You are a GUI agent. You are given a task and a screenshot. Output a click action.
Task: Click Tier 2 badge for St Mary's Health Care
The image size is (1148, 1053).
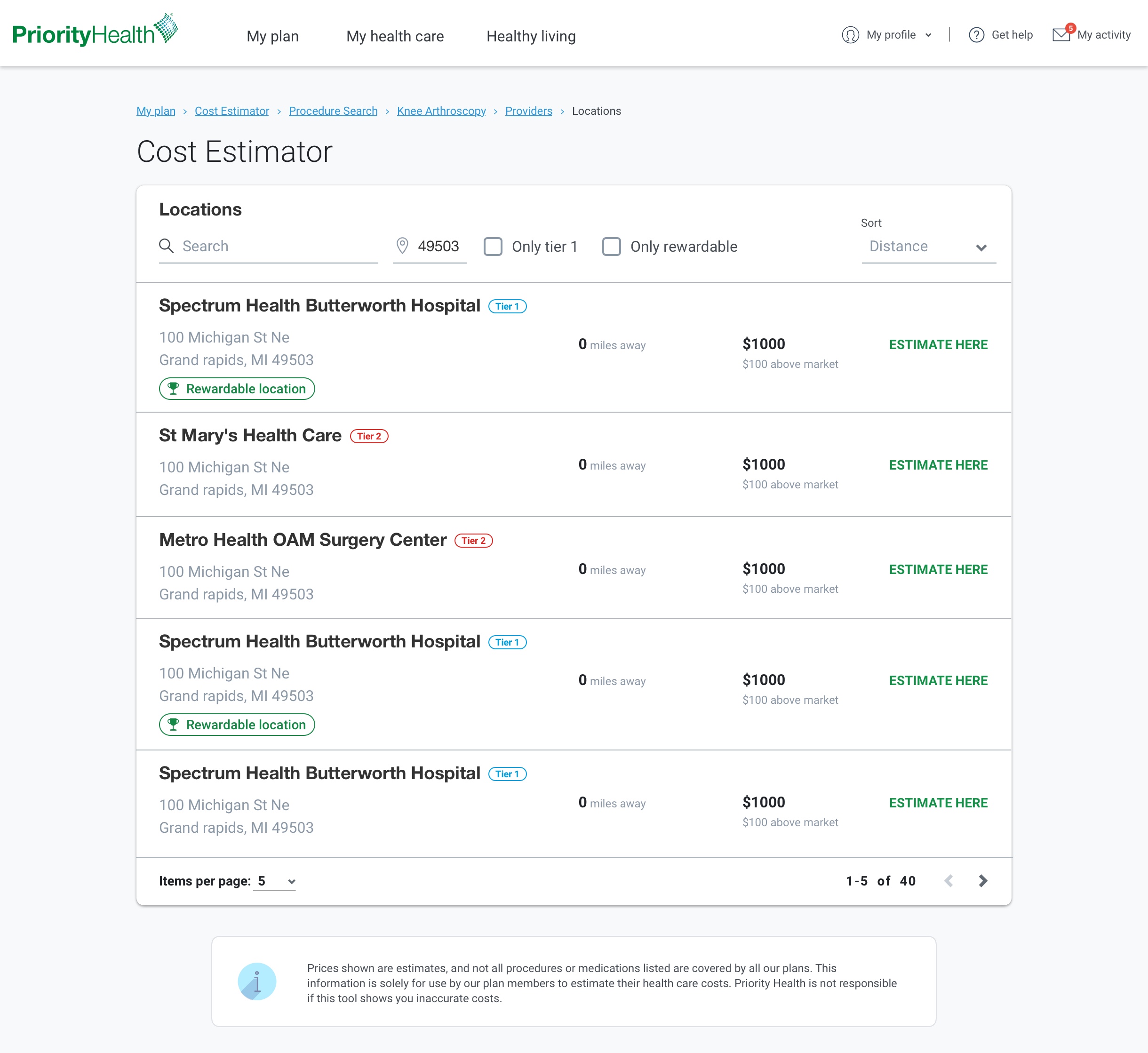point(369,436)
